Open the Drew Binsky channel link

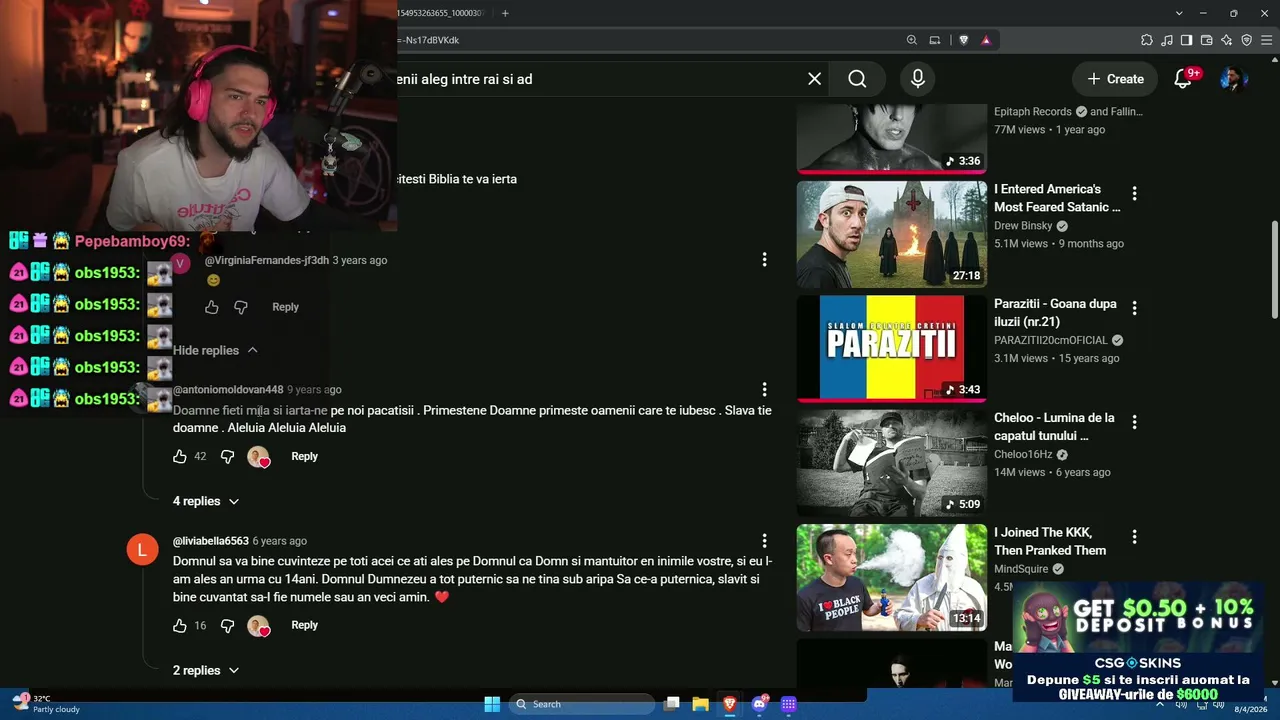pyautogui.click(x=1023, y=226)
